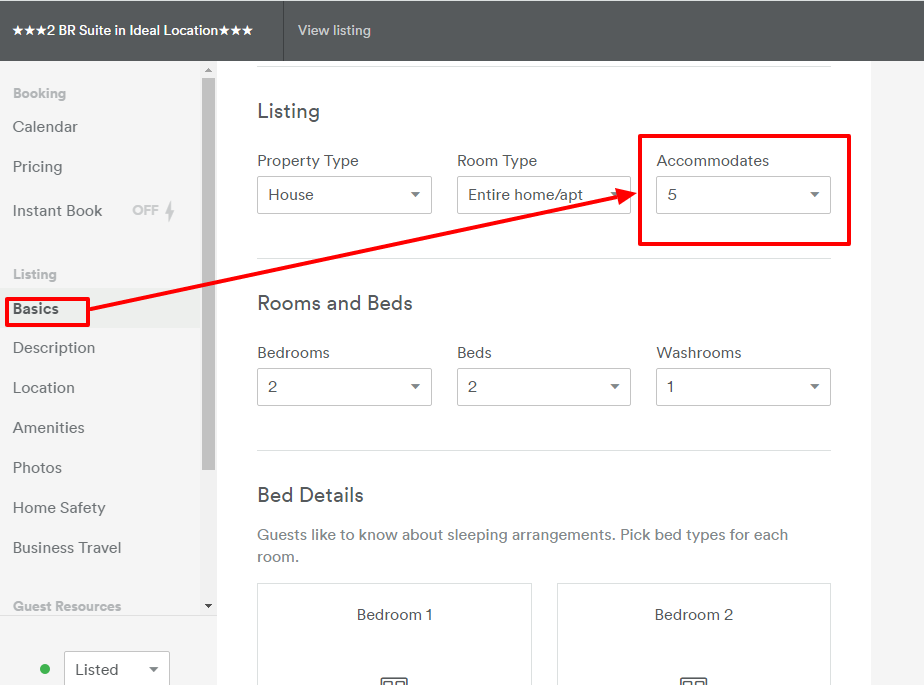Viewport: 924px width, 685px height.
Task: Click green listed status dot
Action: pyautogui.click(x=45, y=669)
